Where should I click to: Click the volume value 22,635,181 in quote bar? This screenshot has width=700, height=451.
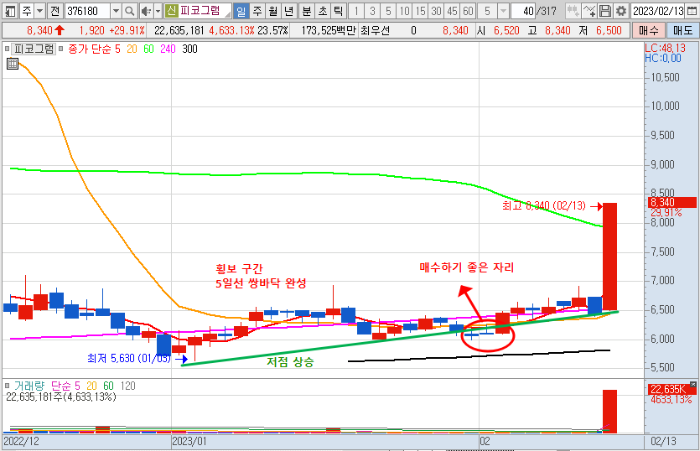(x=179, y=30)
